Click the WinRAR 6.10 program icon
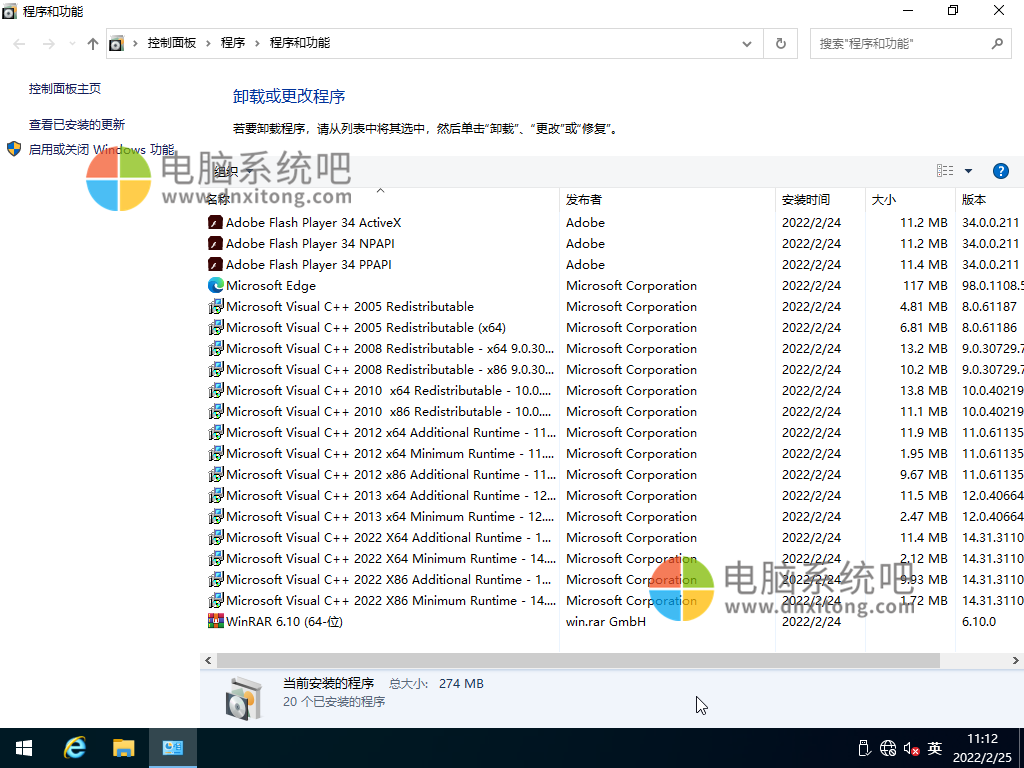Screen dimensions: 1024x768 point(215,621)
